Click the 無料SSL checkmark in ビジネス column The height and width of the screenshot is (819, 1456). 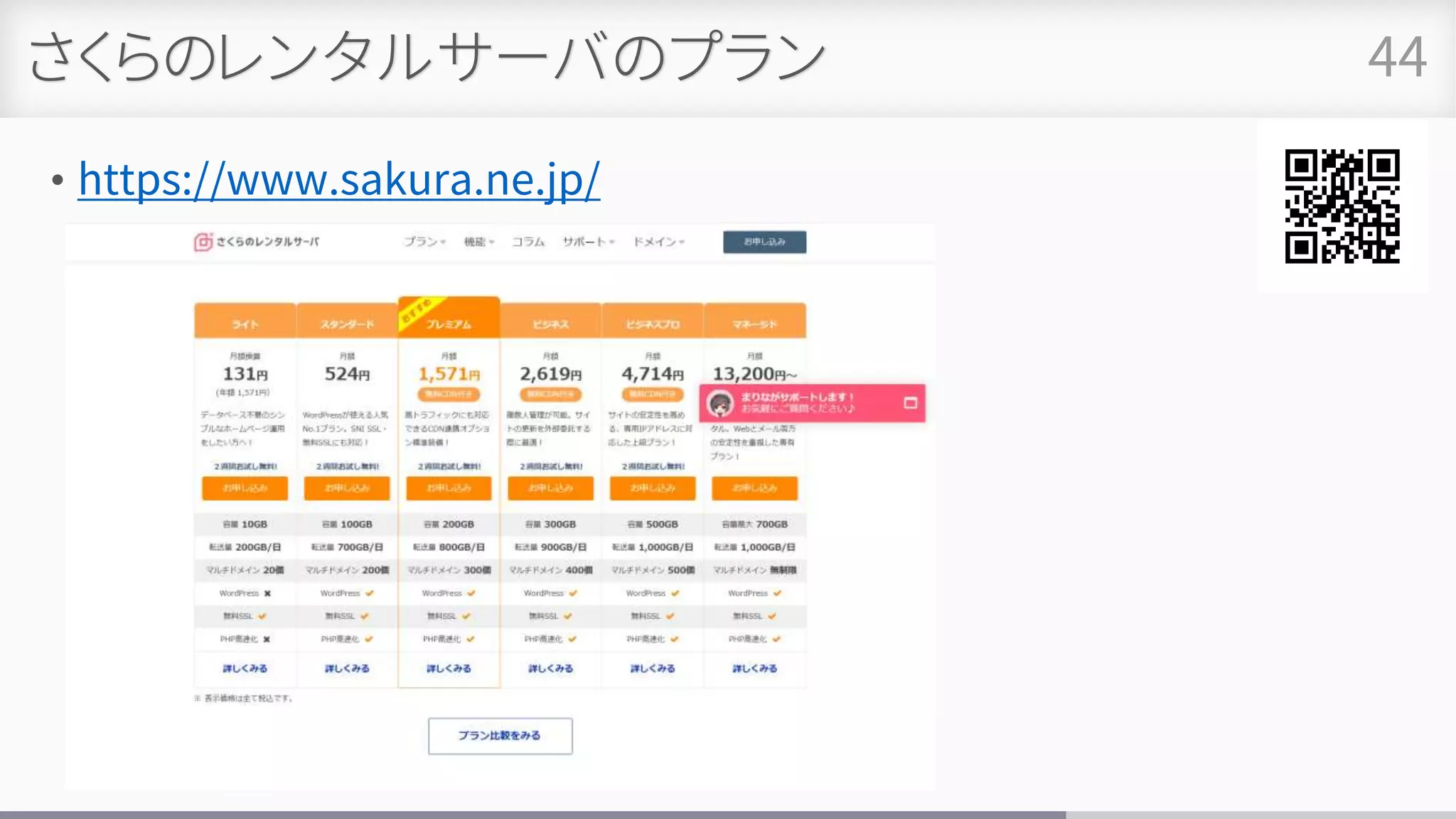click(x=568, y=616)
